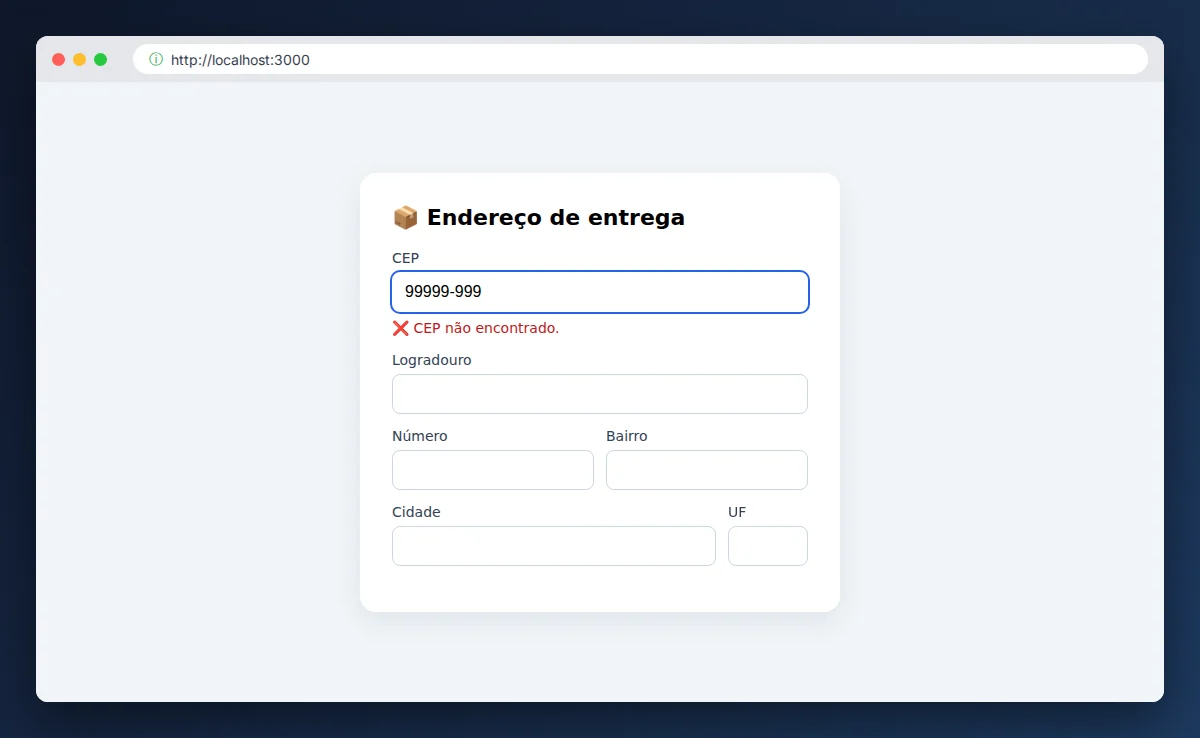This screenshot has width=1200, height=738.
Task: Click the 'CEP não encontrado.' error message
Action: (486, 328)
